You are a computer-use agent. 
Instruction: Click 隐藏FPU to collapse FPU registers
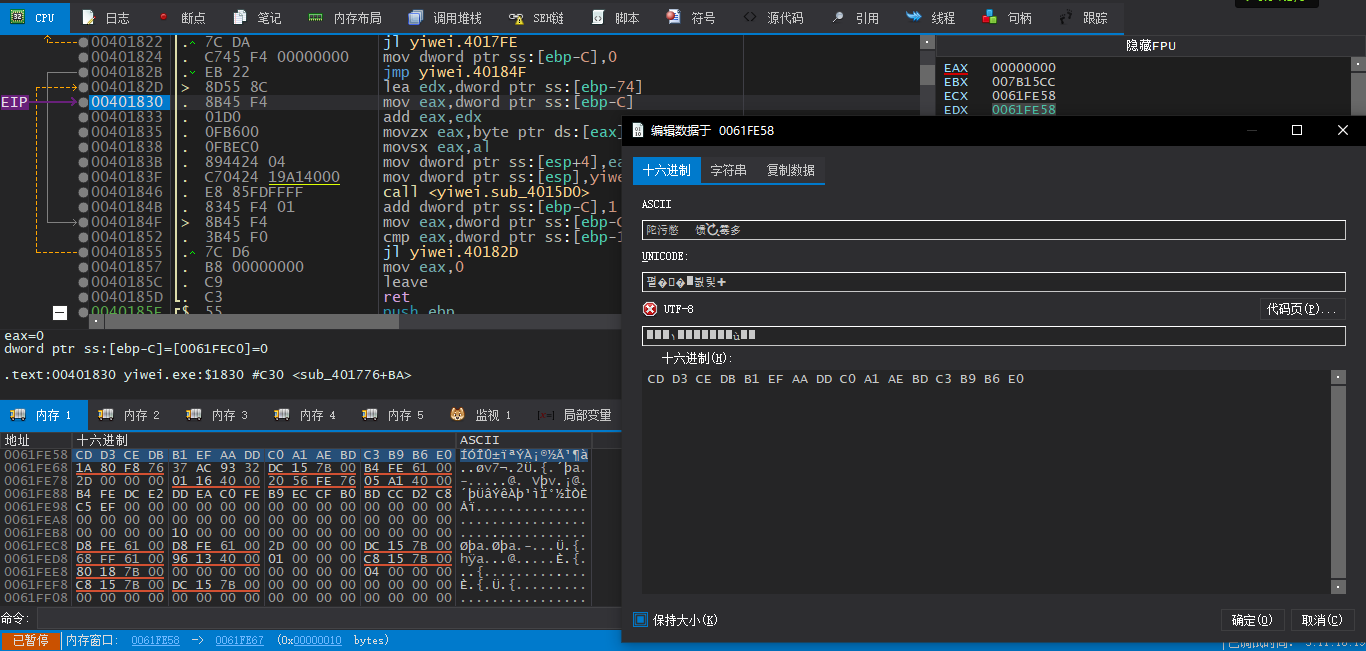click(1152, 46)
